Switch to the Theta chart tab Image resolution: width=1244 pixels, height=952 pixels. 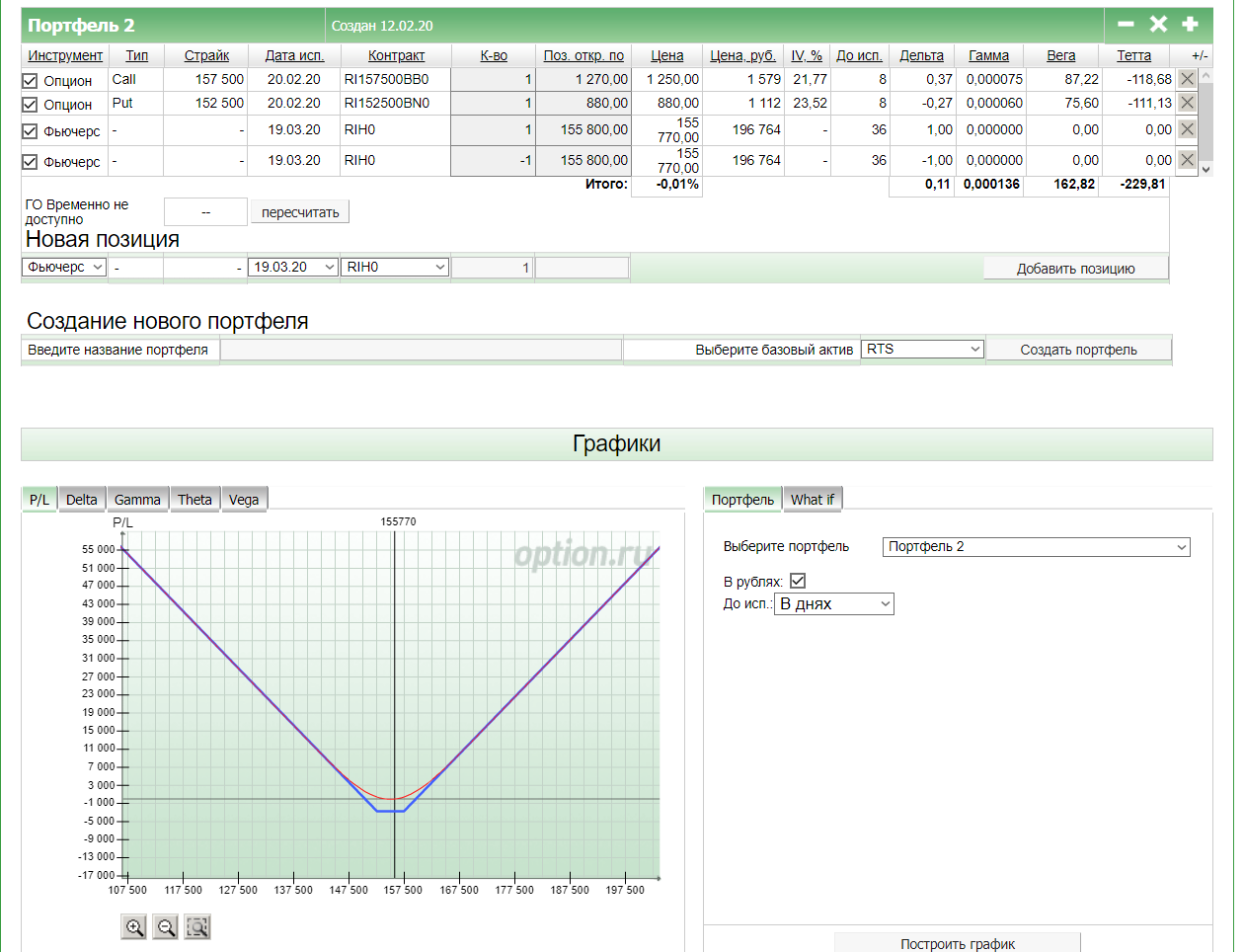click(194, 500)
